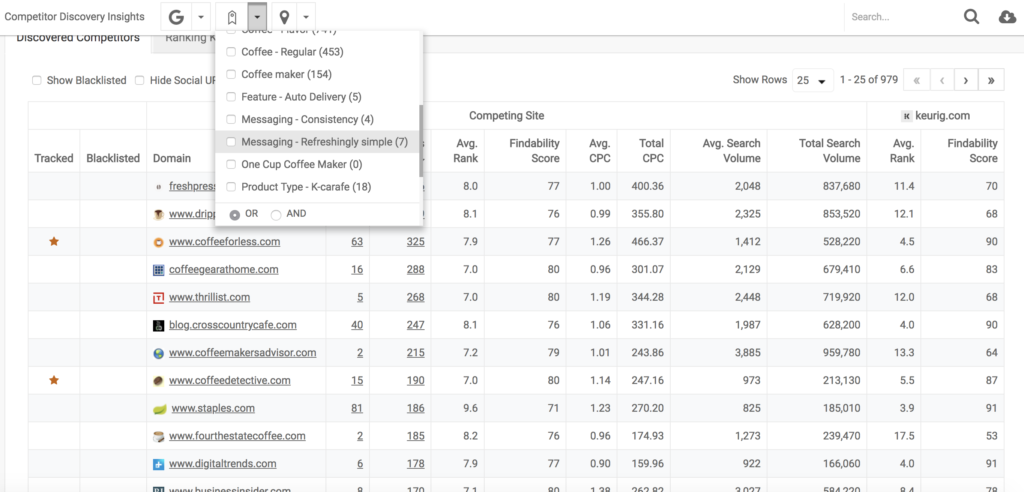Sort by Avg. Search Volume header
The image size is (1024, 492).
731,150
